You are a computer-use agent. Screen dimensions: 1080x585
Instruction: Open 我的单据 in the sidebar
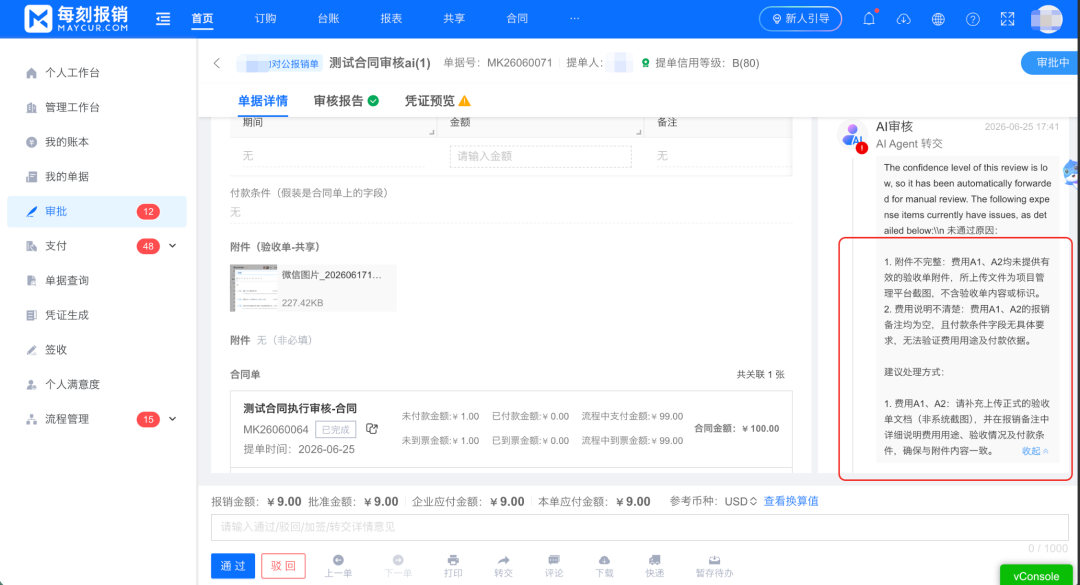(x=67, y=176)
